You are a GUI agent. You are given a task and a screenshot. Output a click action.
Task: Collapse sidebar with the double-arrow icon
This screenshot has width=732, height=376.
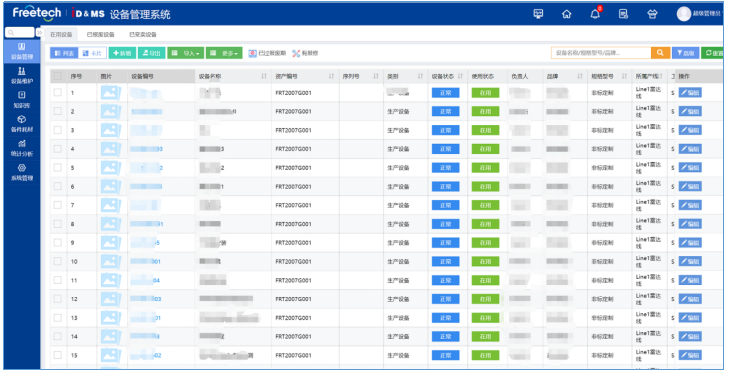39,33
